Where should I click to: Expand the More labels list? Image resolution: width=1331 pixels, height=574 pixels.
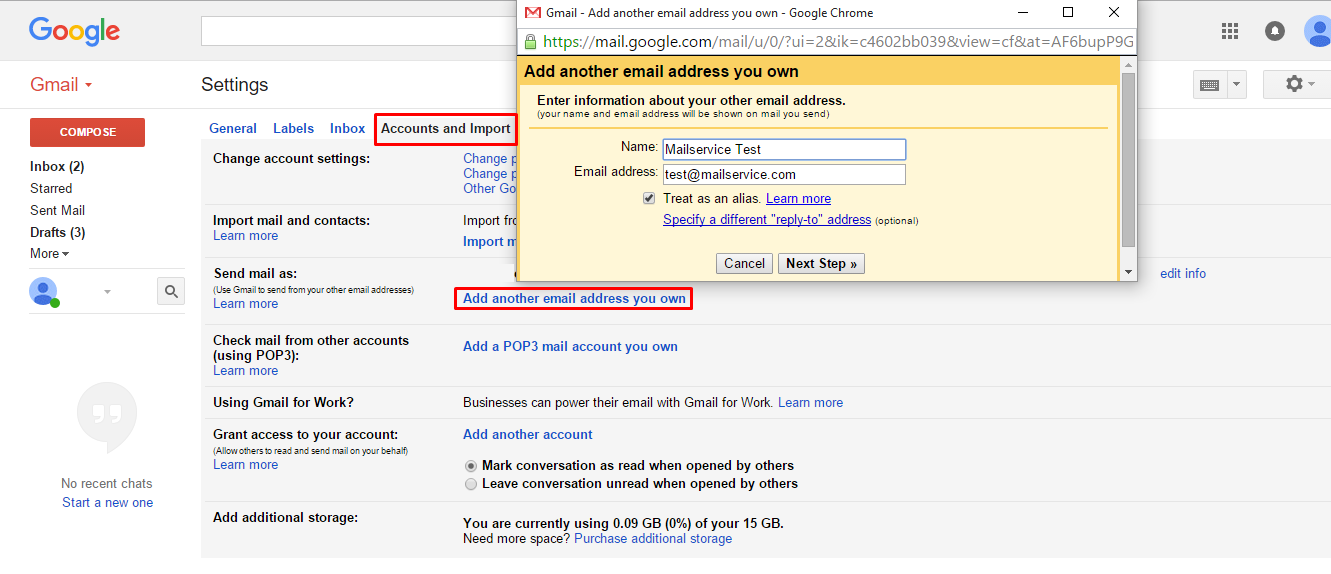[x=49, y=254]
